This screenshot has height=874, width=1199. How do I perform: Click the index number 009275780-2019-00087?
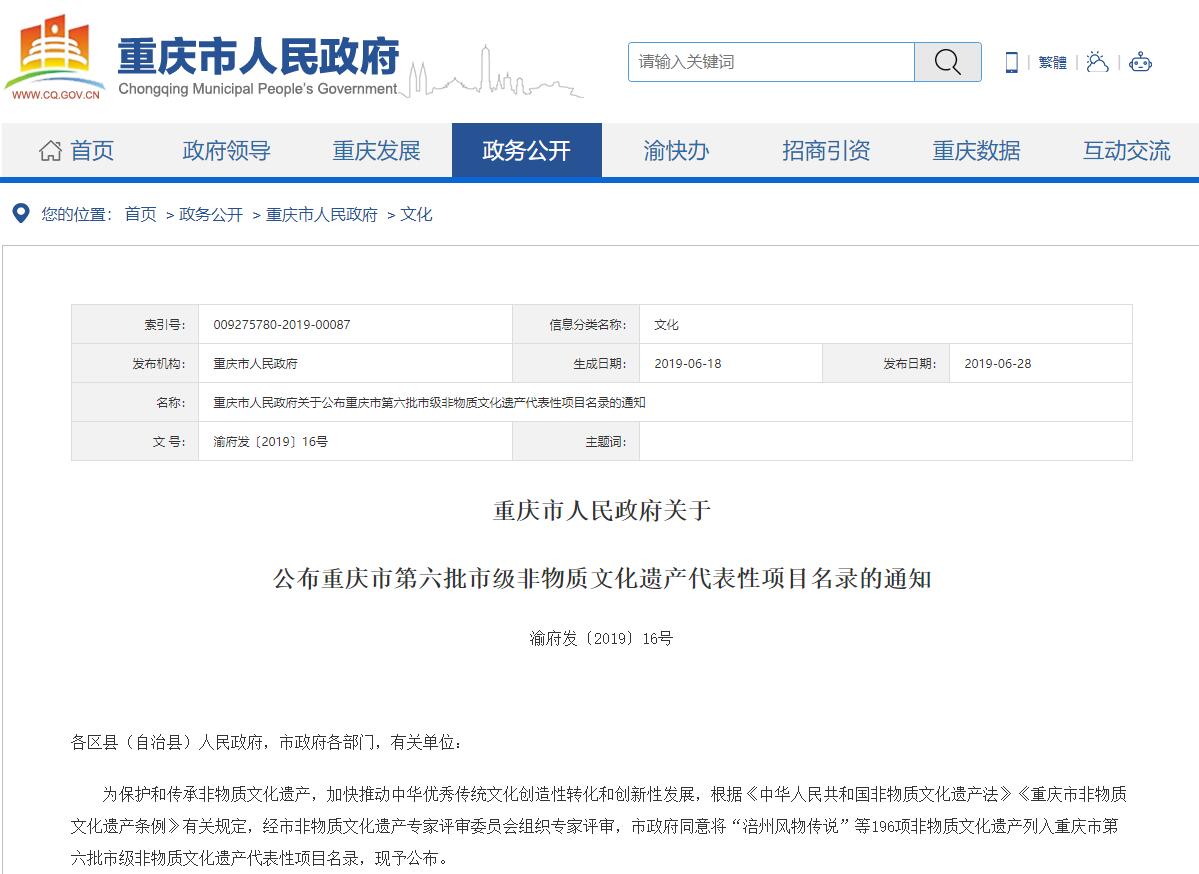[x=281, y=324]
